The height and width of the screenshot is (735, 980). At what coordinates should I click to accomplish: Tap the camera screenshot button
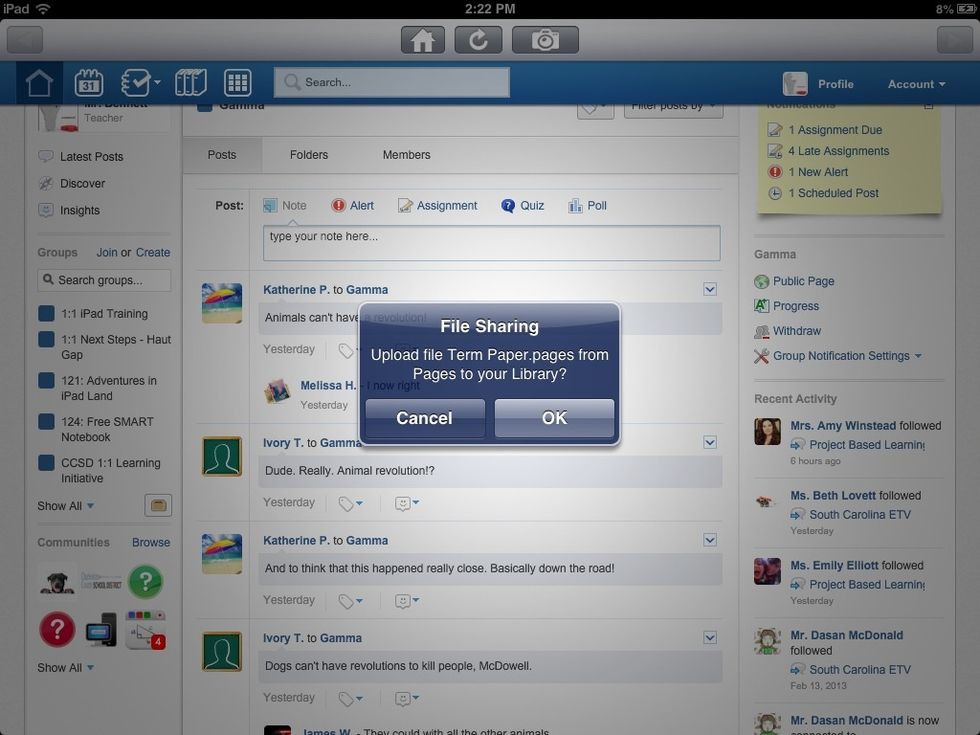coord(545,40)
